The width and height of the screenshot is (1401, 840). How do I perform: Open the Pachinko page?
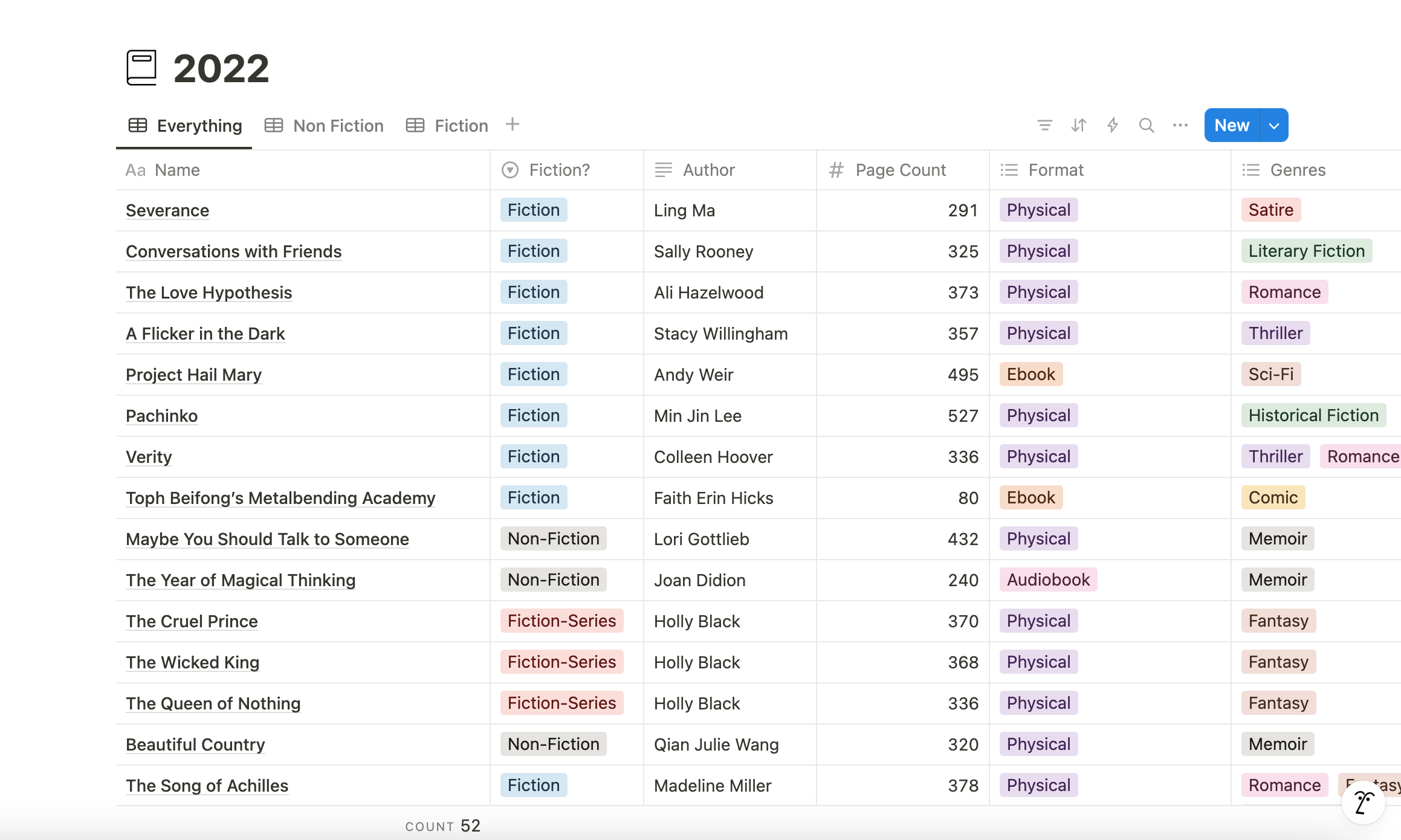tap(162, 416)
